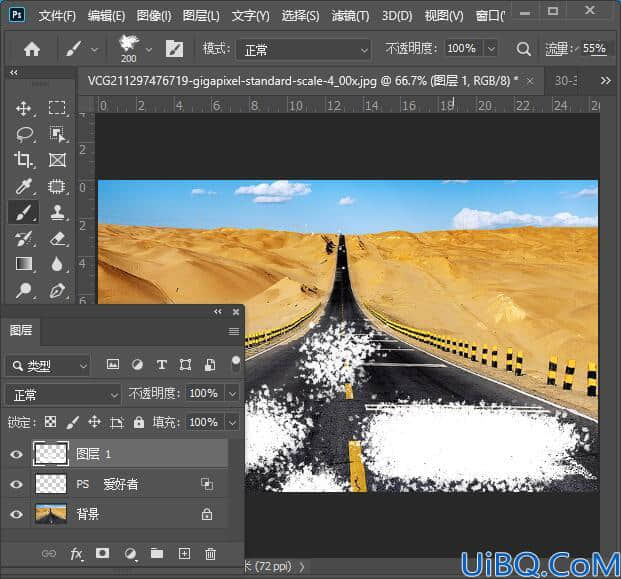
Task: Select the Lasso tool
Action: click(24, 134)
